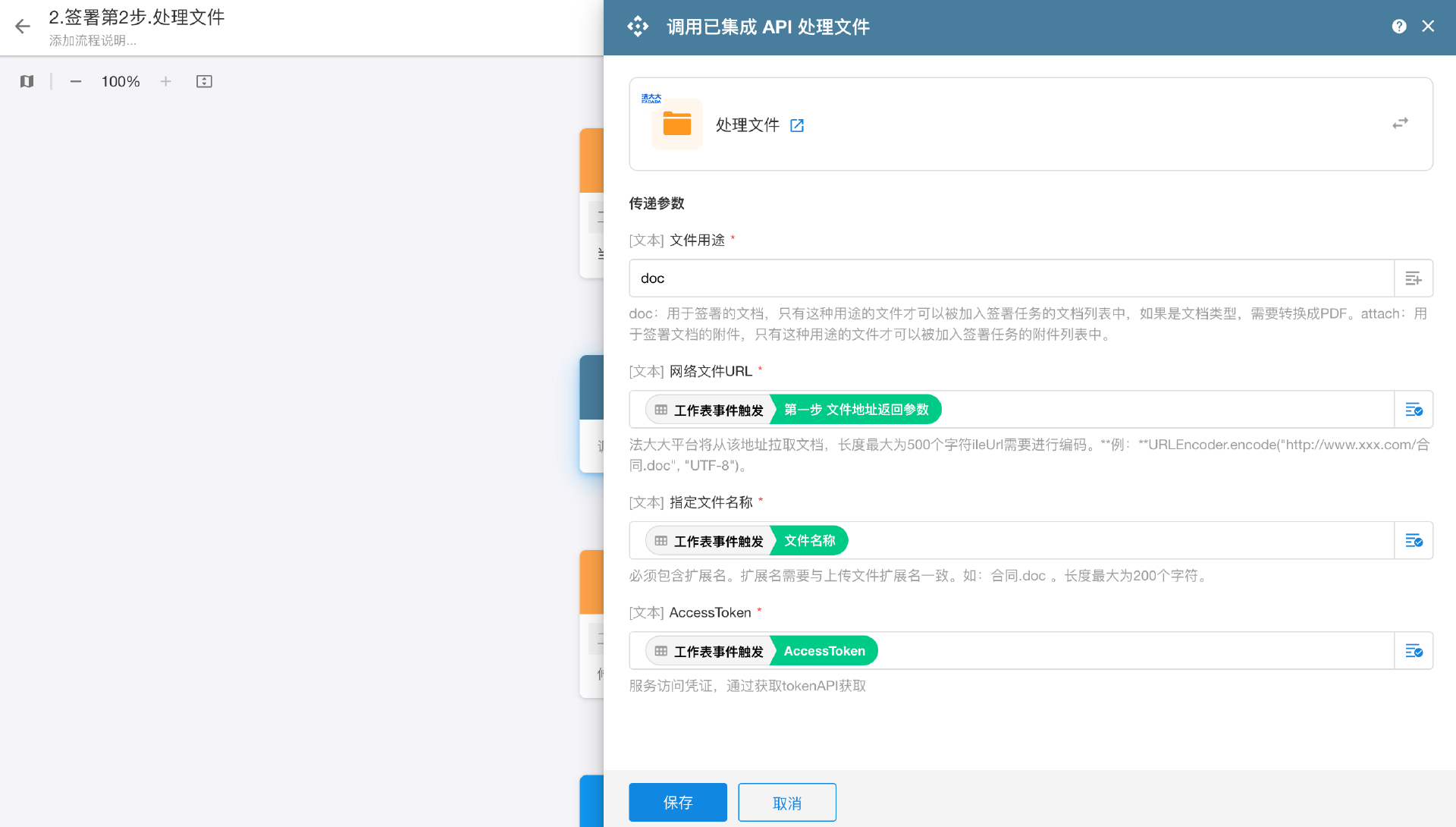This screenshot has width=1456, height=827.
Task: Open the help question mark icon
Action: 1399,27
